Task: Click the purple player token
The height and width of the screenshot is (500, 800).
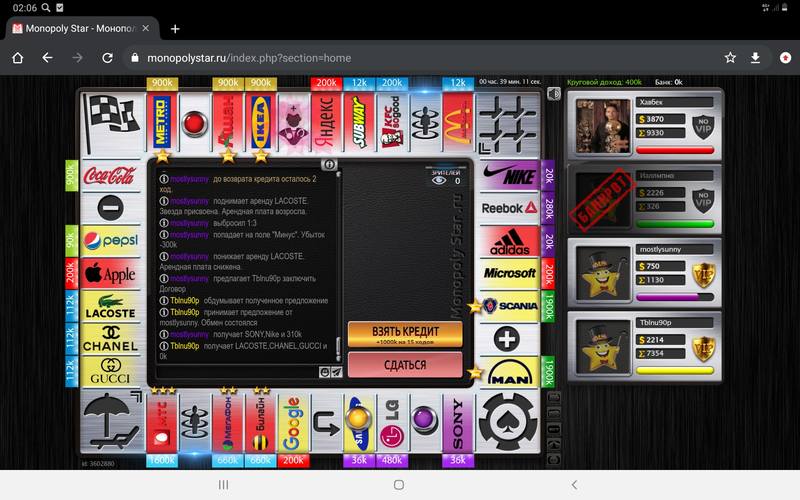Action: 425,419
